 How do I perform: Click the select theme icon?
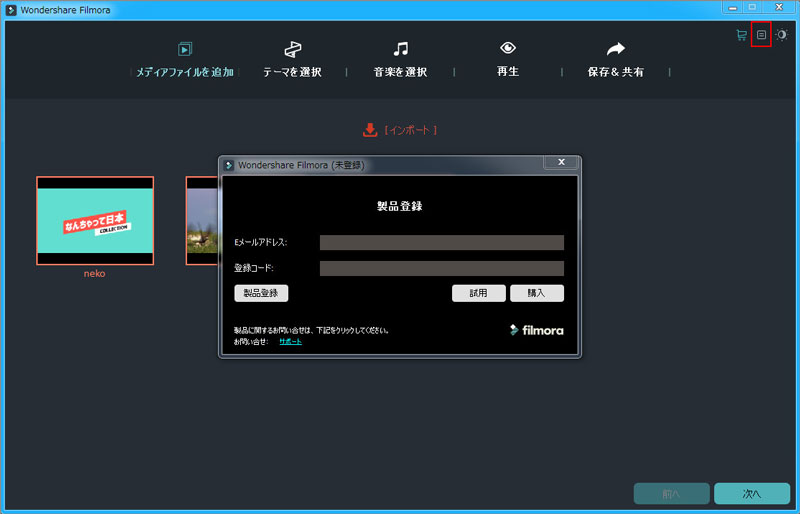pos(293,49)
